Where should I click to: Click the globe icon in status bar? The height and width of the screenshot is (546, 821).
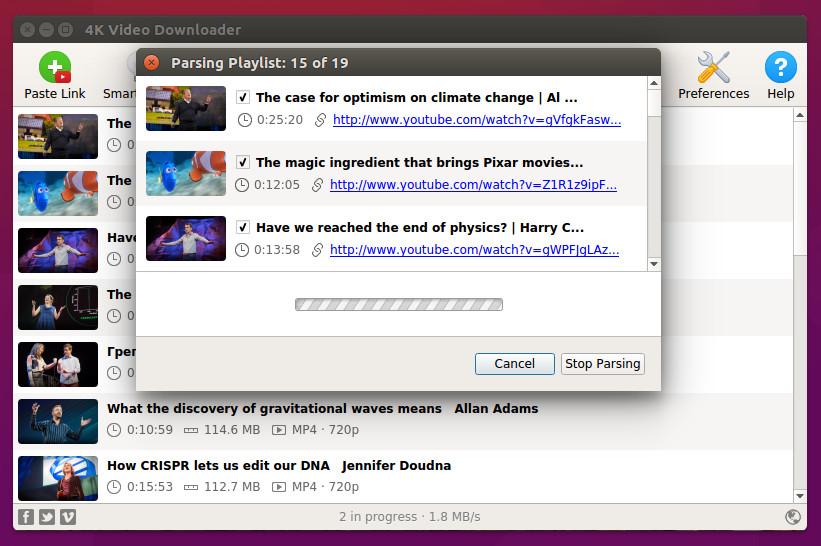coord(793,517)
